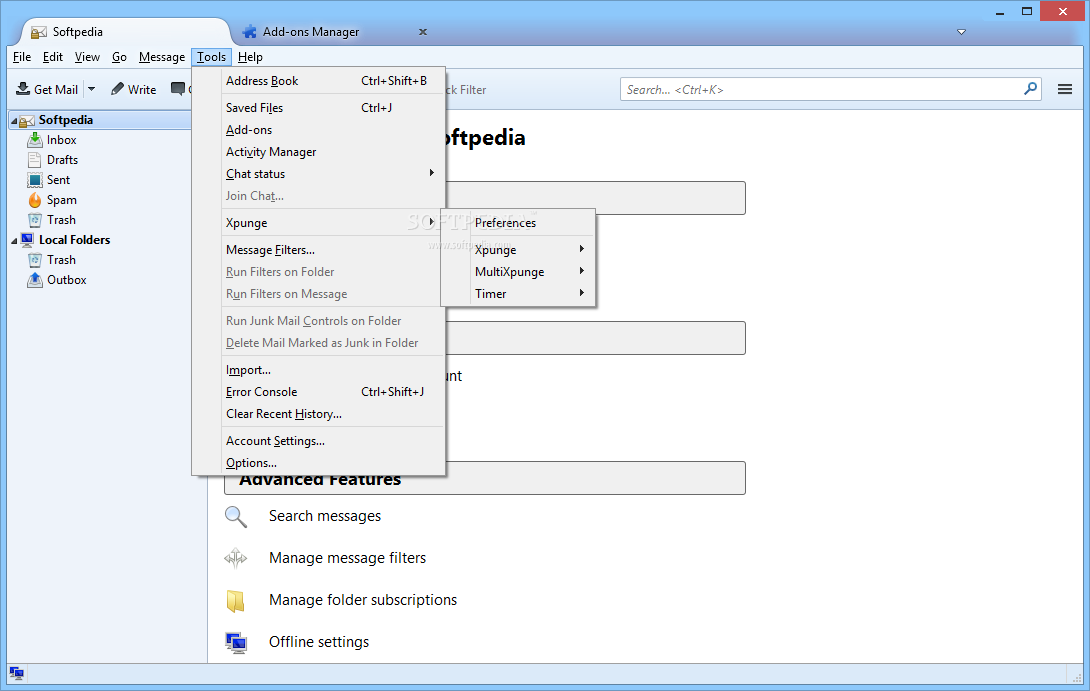Screen dimensions: 1090x691
Task: Open Account Settings... from menu
Action: click(318, 441)
